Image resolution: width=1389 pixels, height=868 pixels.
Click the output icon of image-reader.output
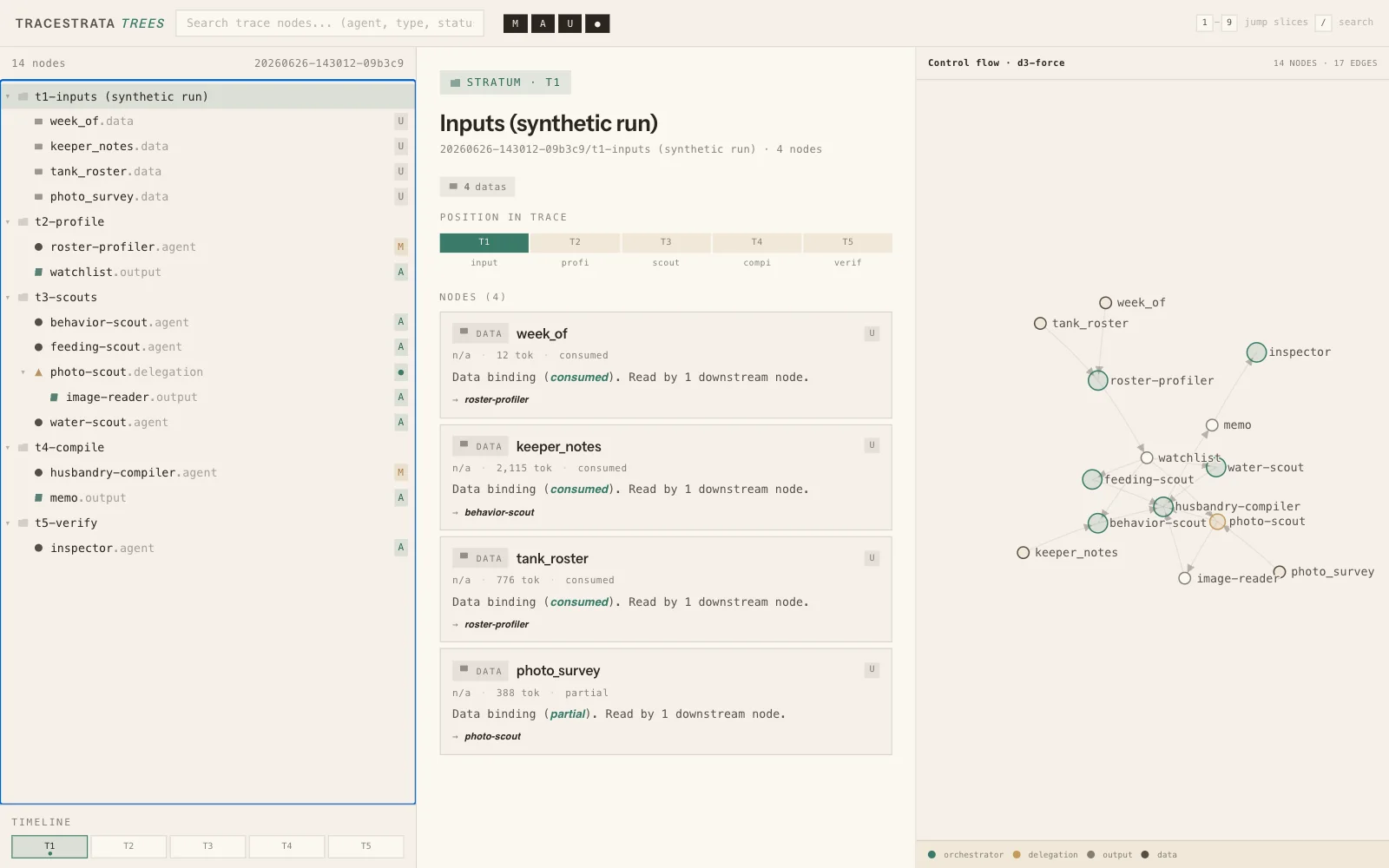54,397
